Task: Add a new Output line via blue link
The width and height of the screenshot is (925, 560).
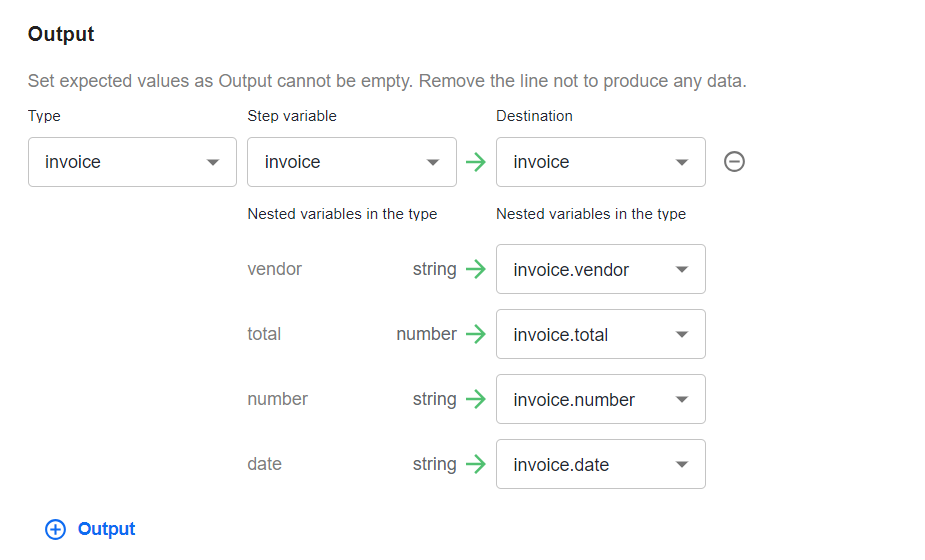Action: click(x=106, y=529)
